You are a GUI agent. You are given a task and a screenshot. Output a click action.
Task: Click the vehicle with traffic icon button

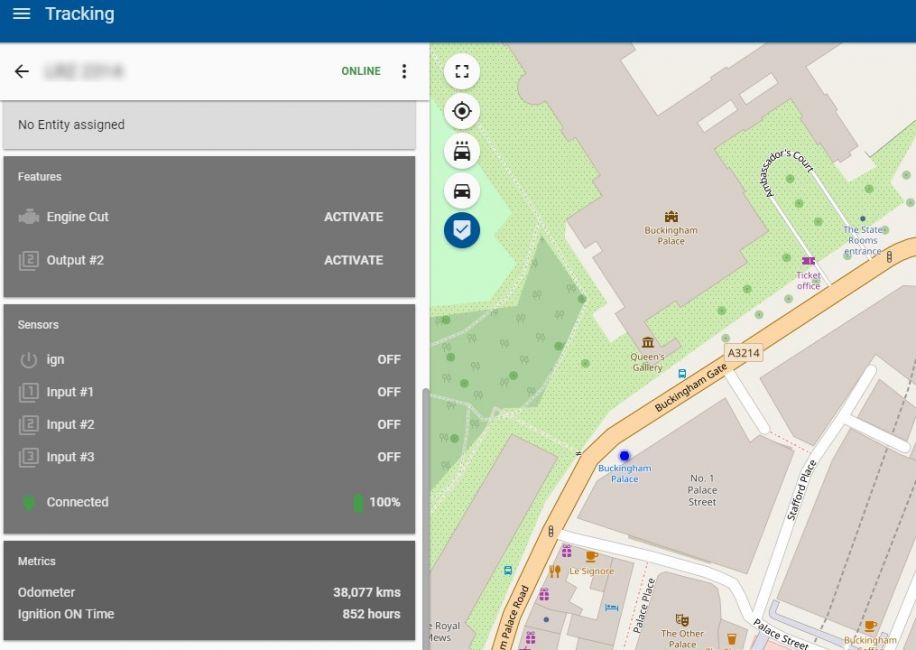[462, 151]
